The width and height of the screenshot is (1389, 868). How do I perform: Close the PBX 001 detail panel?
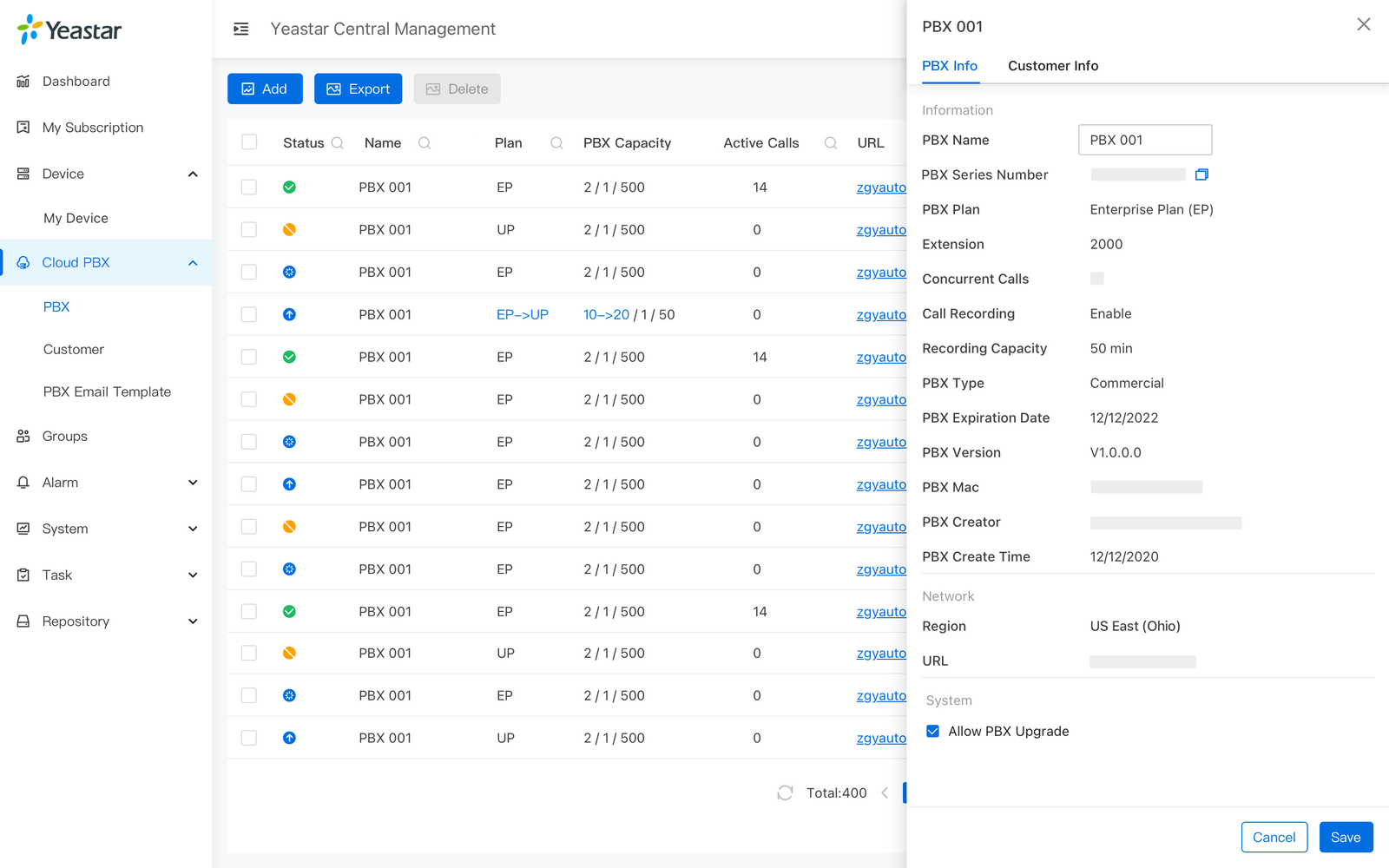pyautogui.click(x=1364, y=24)
